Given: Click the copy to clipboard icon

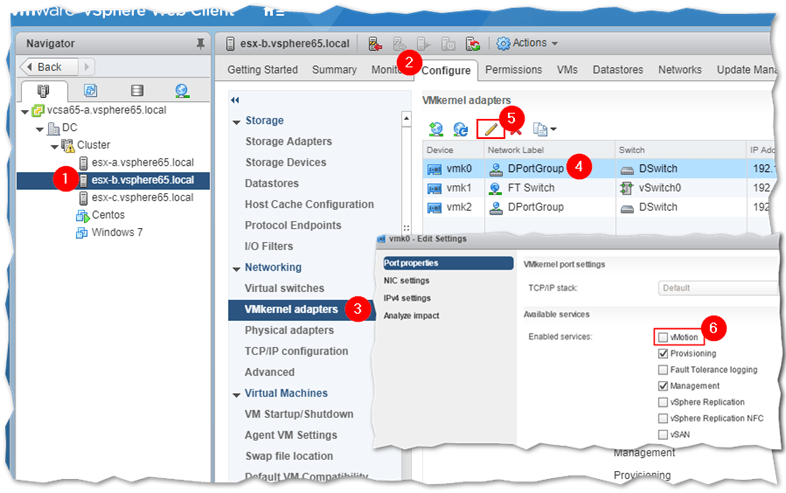Looking at the screenshot, I should tap(540, 129).
